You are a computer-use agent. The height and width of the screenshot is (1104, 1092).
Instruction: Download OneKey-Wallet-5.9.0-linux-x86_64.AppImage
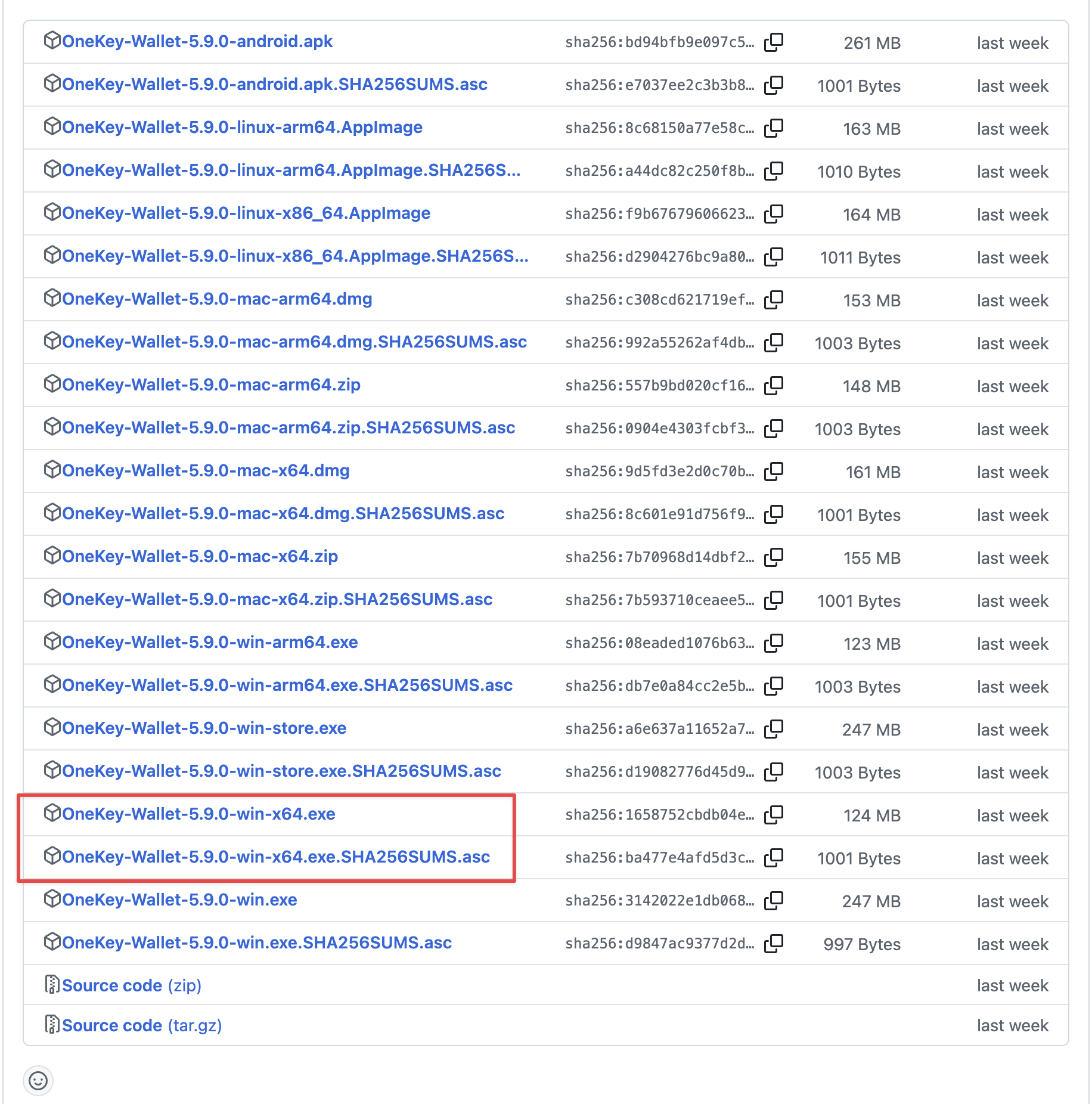[246, 213]
